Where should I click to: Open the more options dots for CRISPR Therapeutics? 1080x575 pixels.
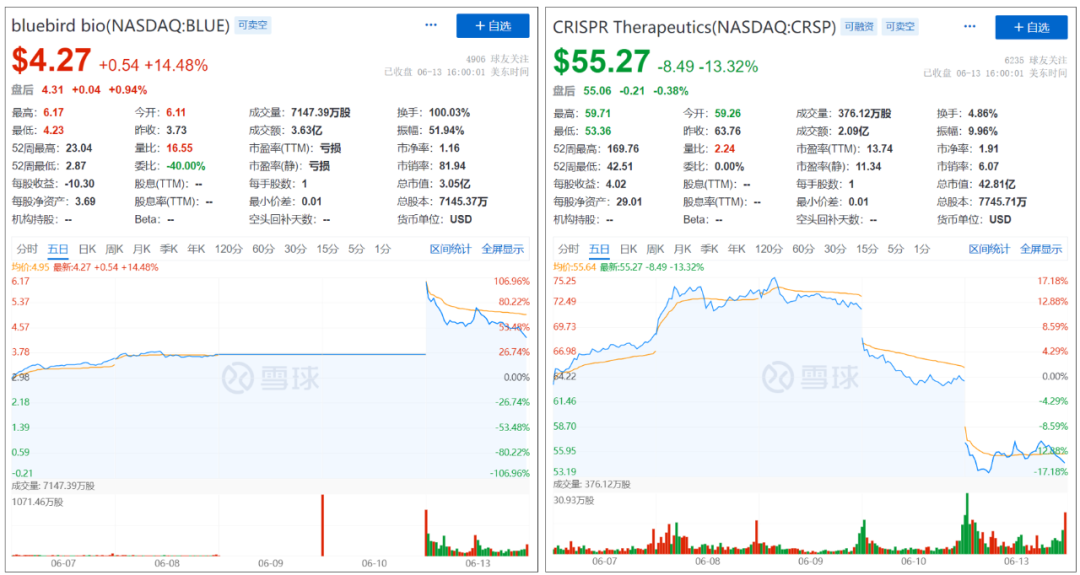pyautogui.click(x=970, y=25)
